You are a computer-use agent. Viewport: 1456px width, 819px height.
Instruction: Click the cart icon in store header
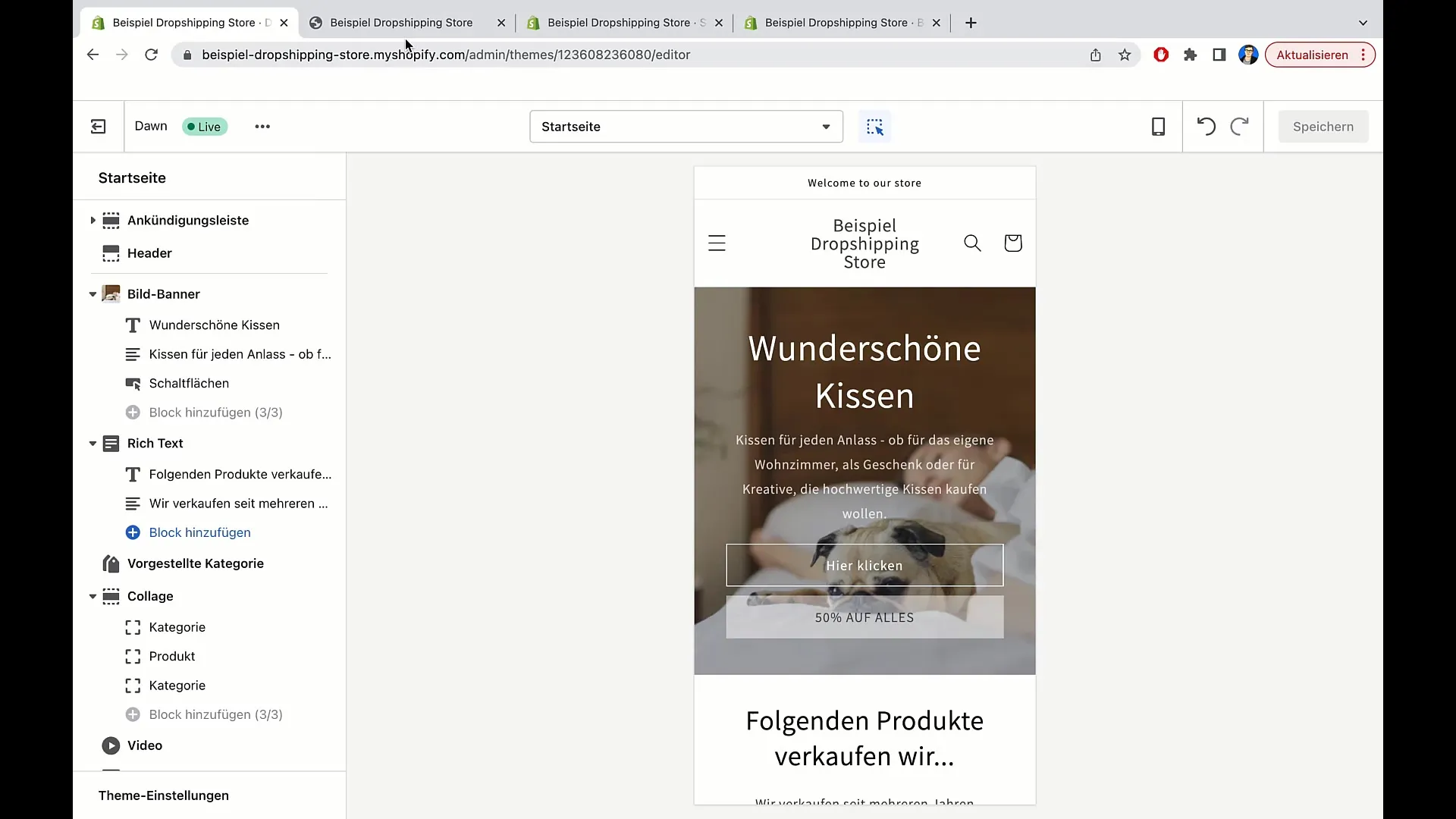pos(1012,243)
